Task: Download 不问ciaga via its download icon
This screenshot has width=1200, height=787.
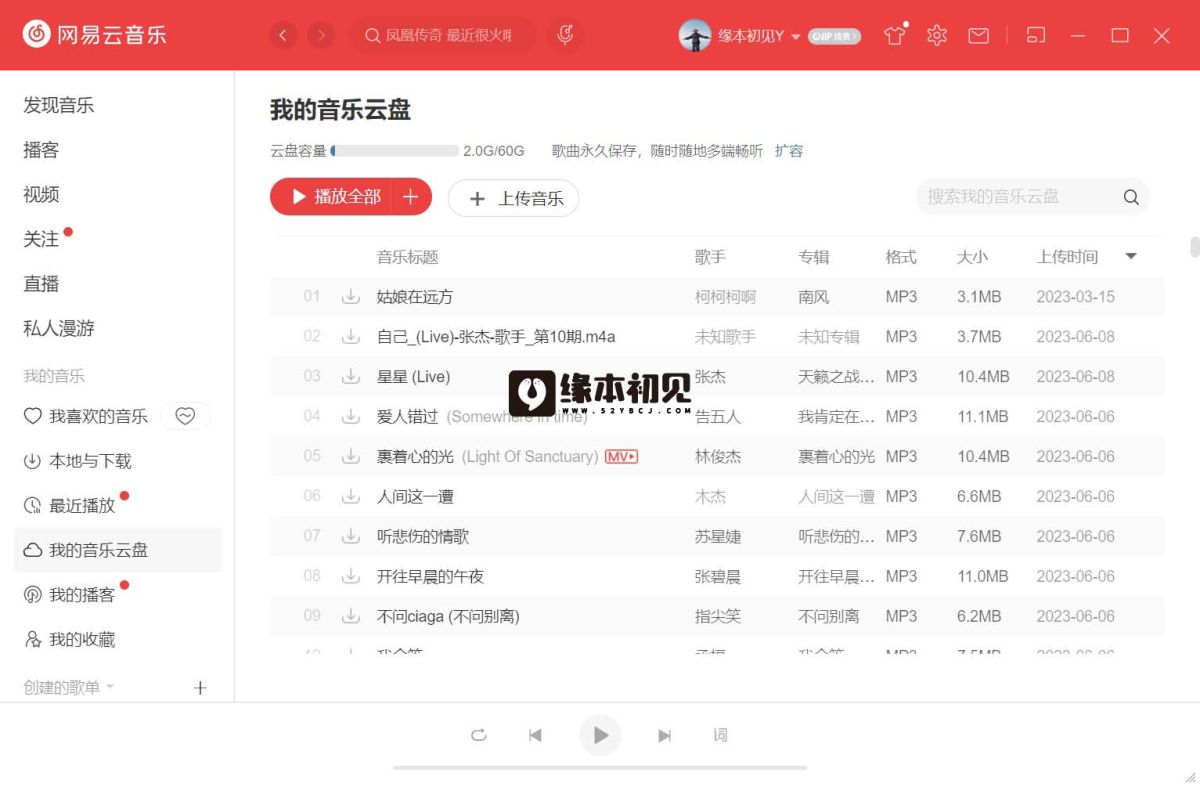Action: 351,617
